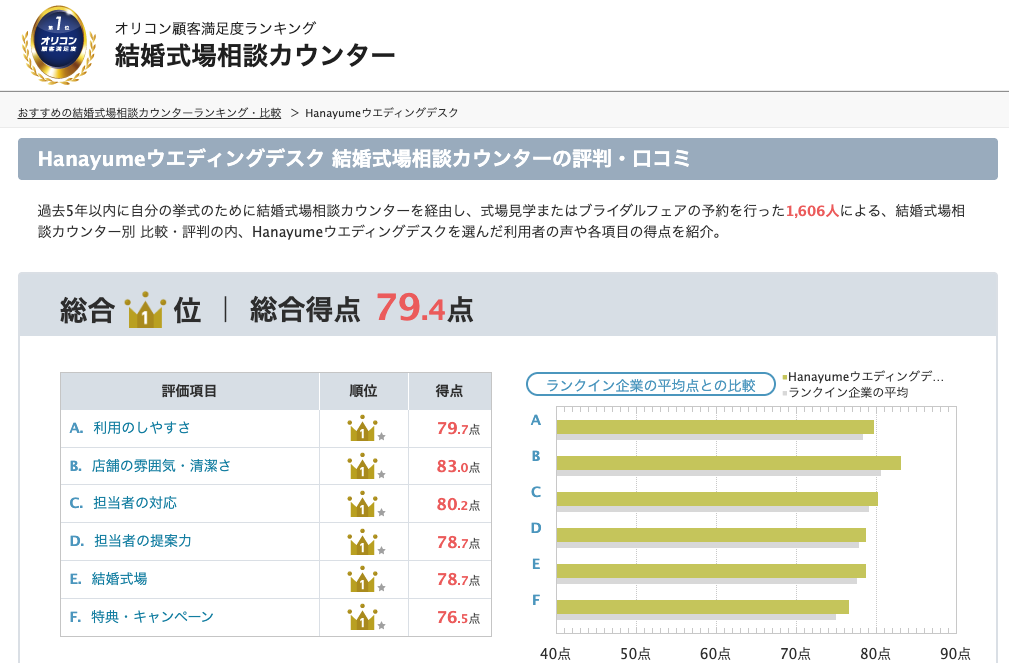Open the B. 店舗の雰囲気・清潔さ link
The height and width of the screenshot is (663, 1009).
tap(150, 466)
